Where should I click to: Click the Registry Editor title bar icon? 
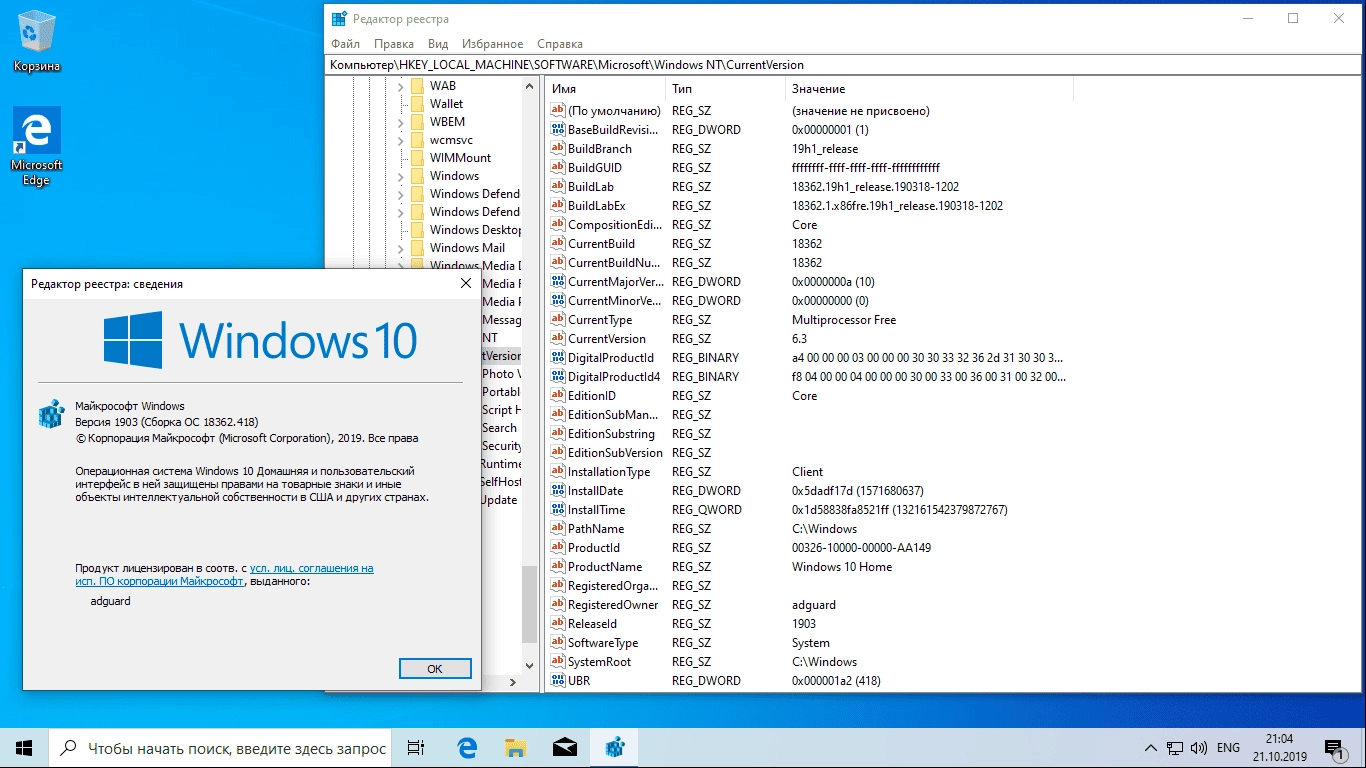340,18
